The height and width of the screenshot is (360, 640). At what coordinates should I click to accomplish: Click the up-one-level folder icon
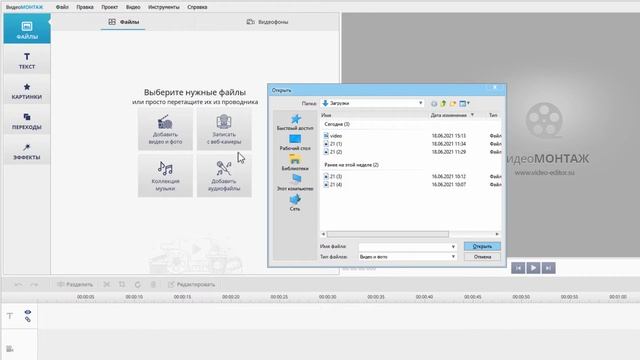click(x=443, y=104)
